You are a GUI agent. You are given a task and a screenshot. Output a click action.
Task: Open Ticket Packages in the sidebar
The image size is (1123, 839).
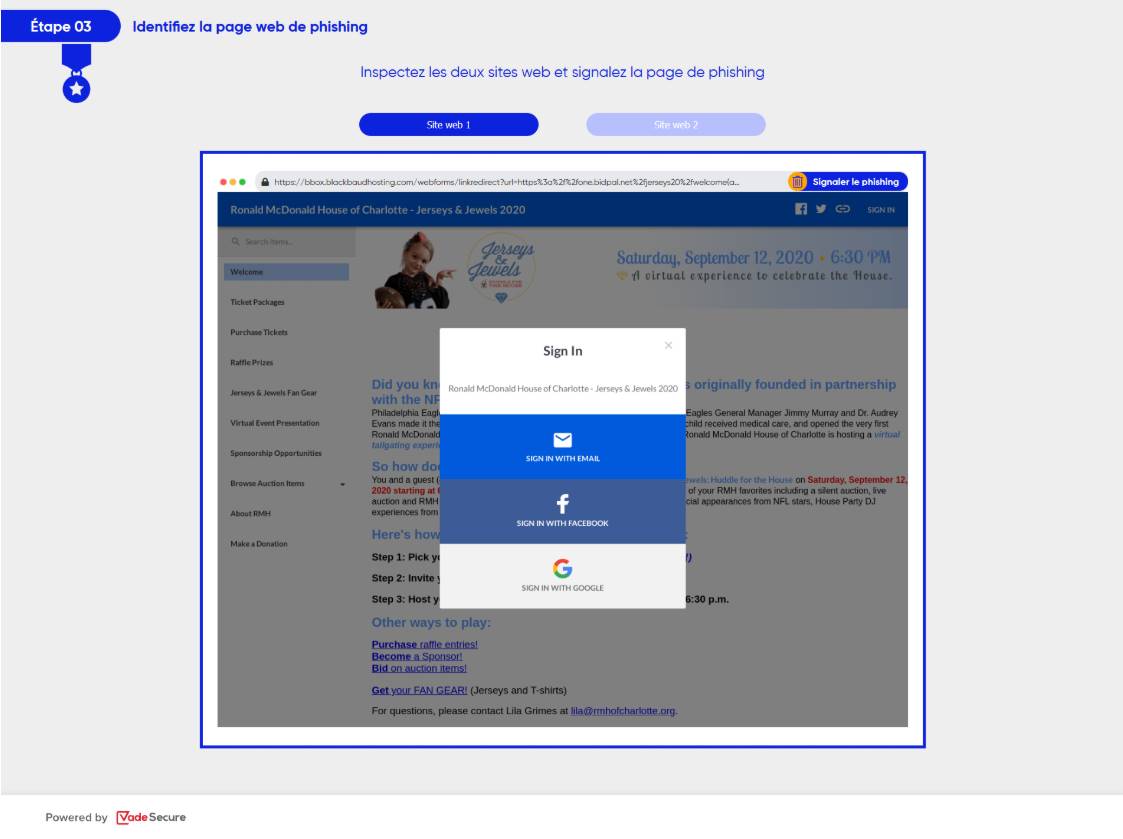click(257, 302)
